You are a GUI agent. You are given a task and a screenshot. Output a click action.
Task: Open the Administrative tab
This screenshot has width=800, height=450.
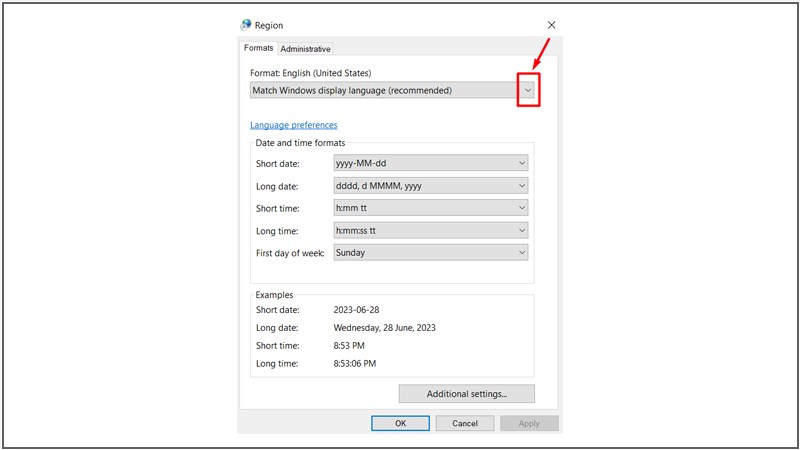pyautogui.click(x=305, y=48)
